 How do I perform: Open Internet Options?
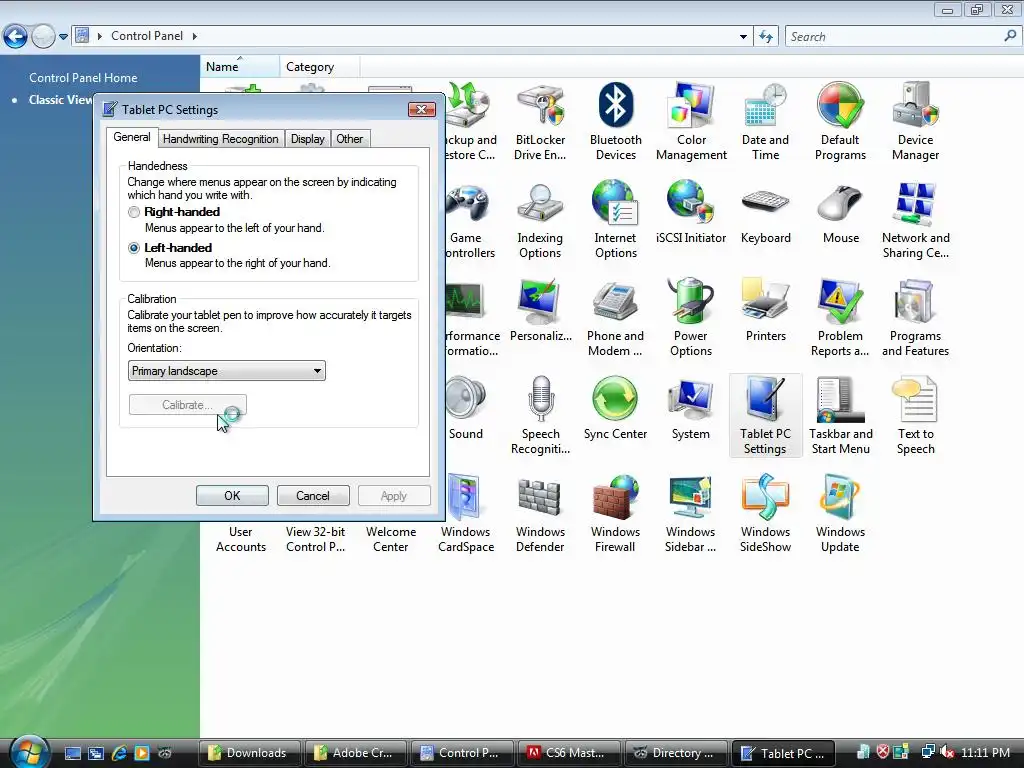coord(615,221)
